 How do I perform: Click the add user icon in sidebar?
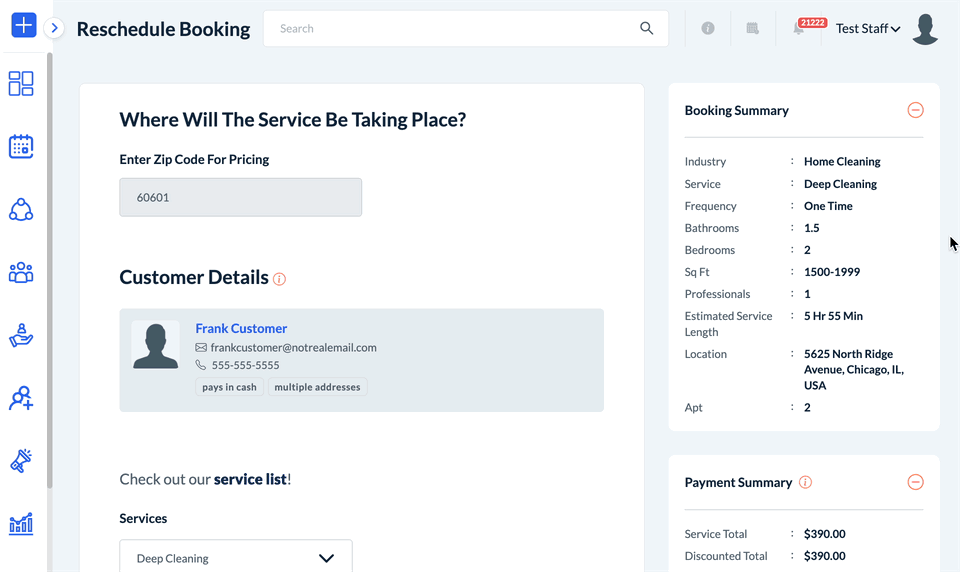[x=21, y=399]
